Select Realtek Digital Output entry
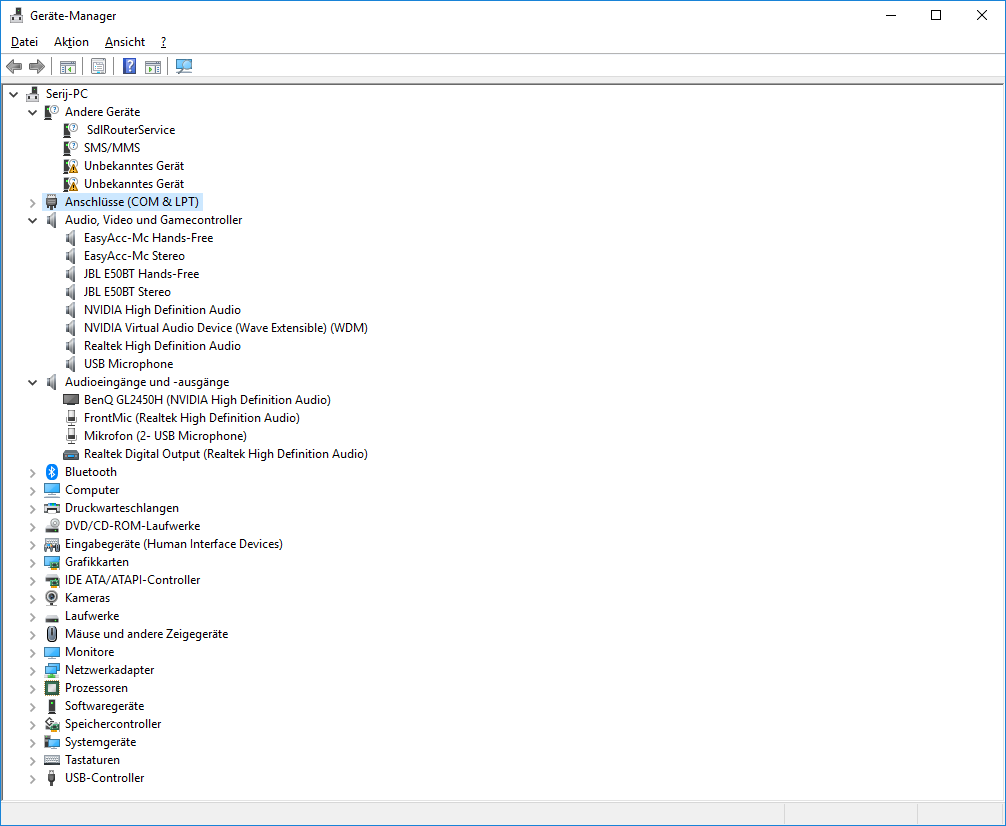Image resolution: width=1006 pixels, height=826 pixels. point(225,454)
